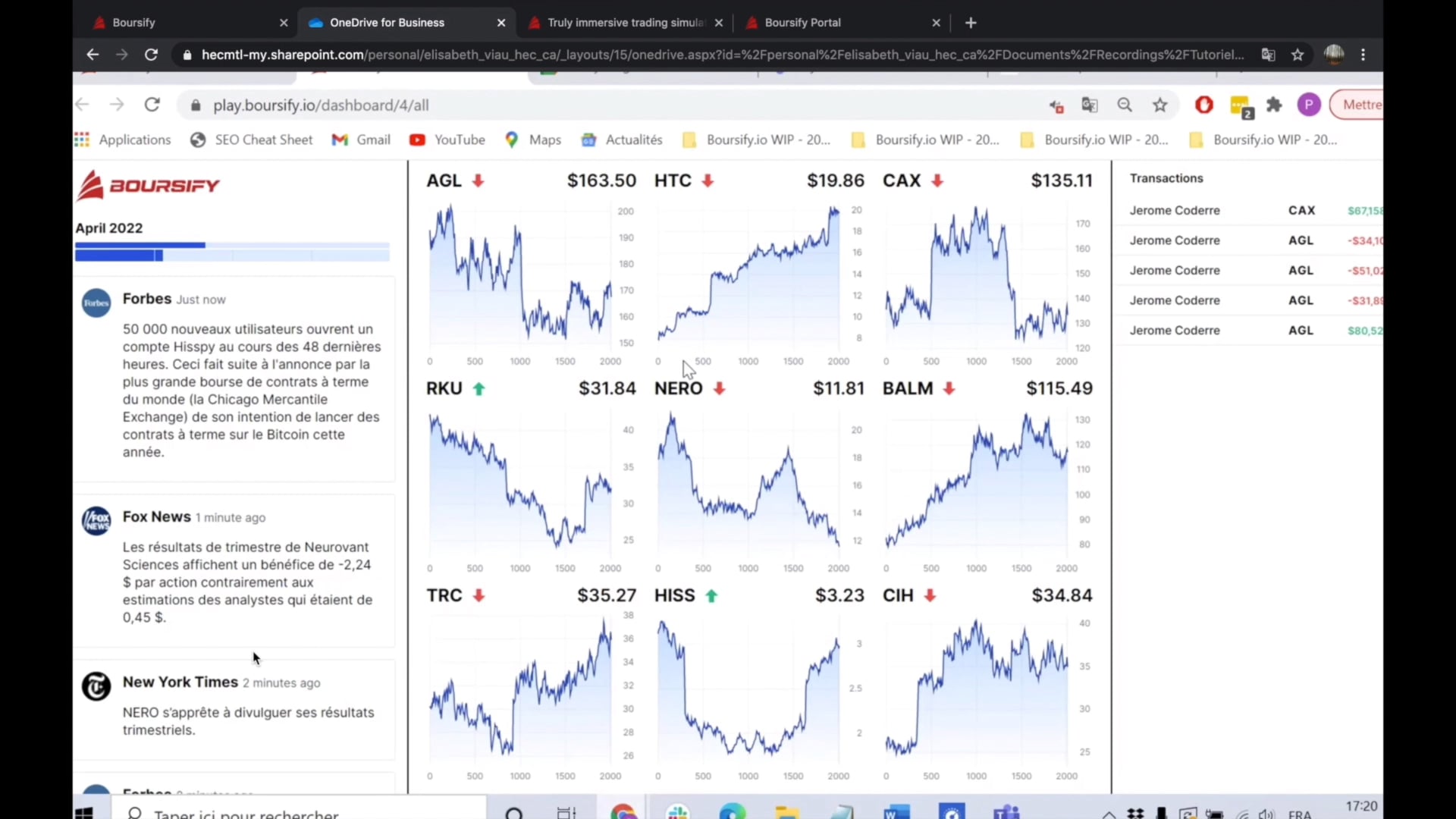Click the "Mettre" button
Screen dimensions: 1456x819
pyautogui.click(x=1363, y=105)
